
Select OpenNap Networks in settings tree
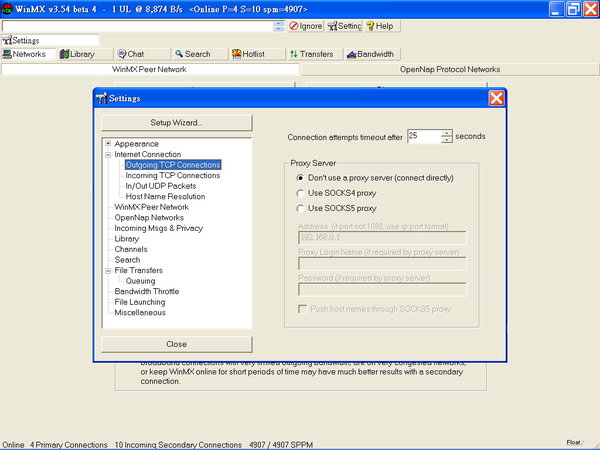point(149,218)
